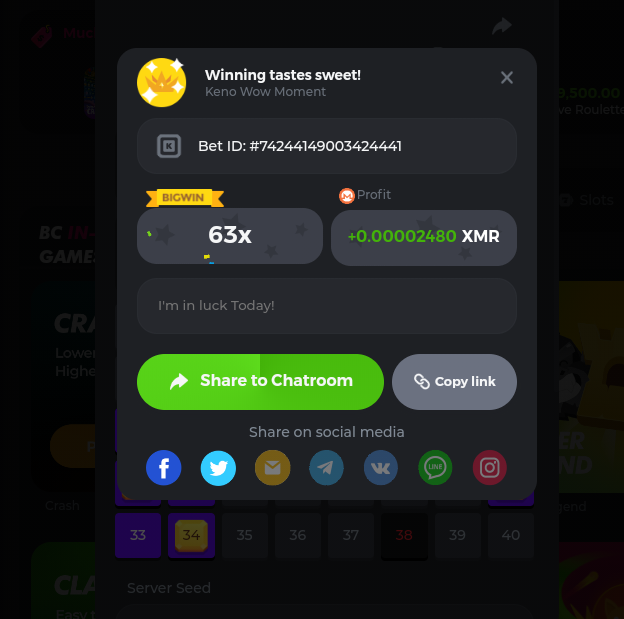Share win on LINE
Viewport: 624px width, 619px height.
coord(435,468)
